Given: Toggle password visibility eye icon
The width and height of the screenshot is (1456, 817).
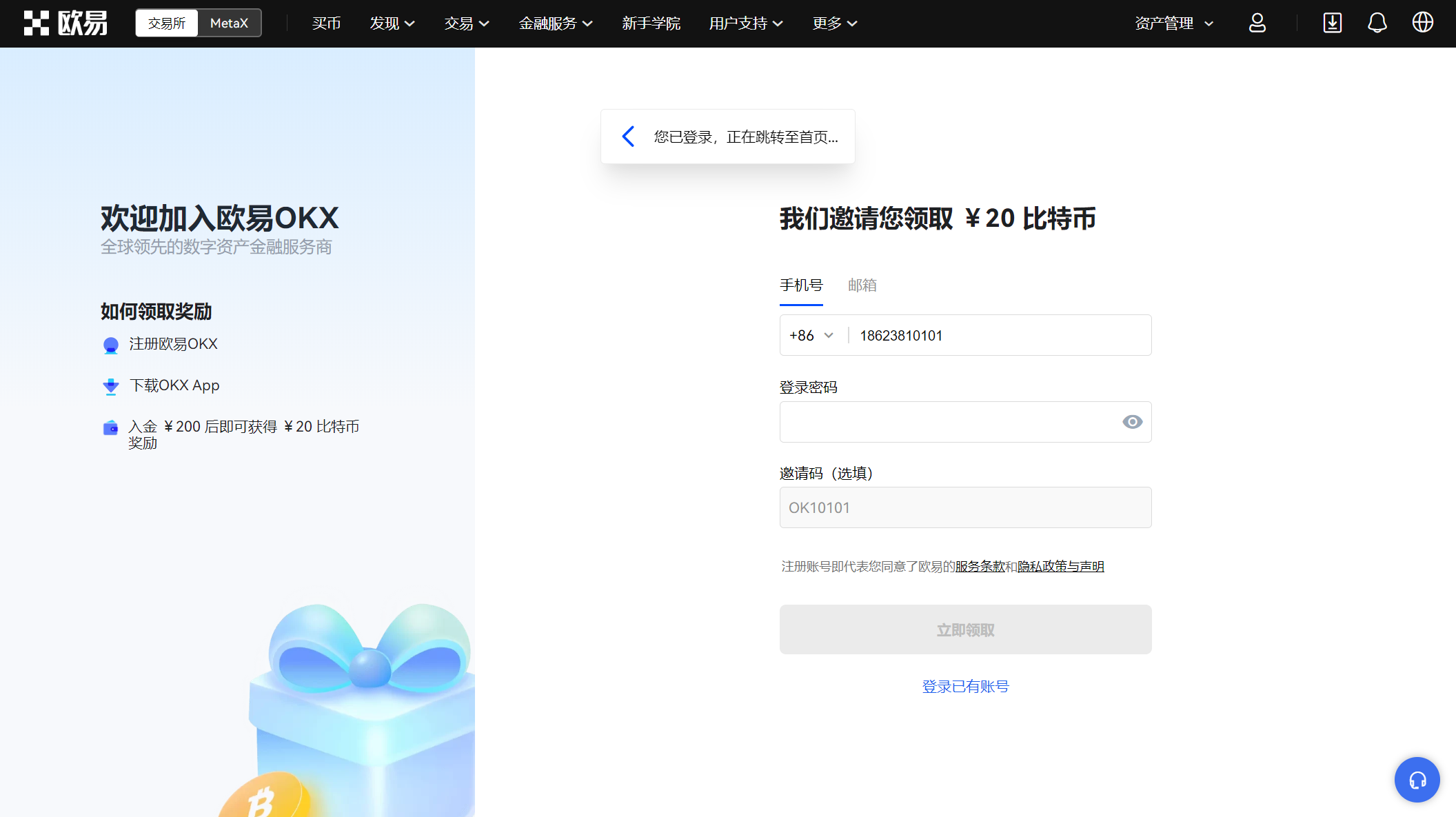Looking at the screenshot, I should 1132,422.
